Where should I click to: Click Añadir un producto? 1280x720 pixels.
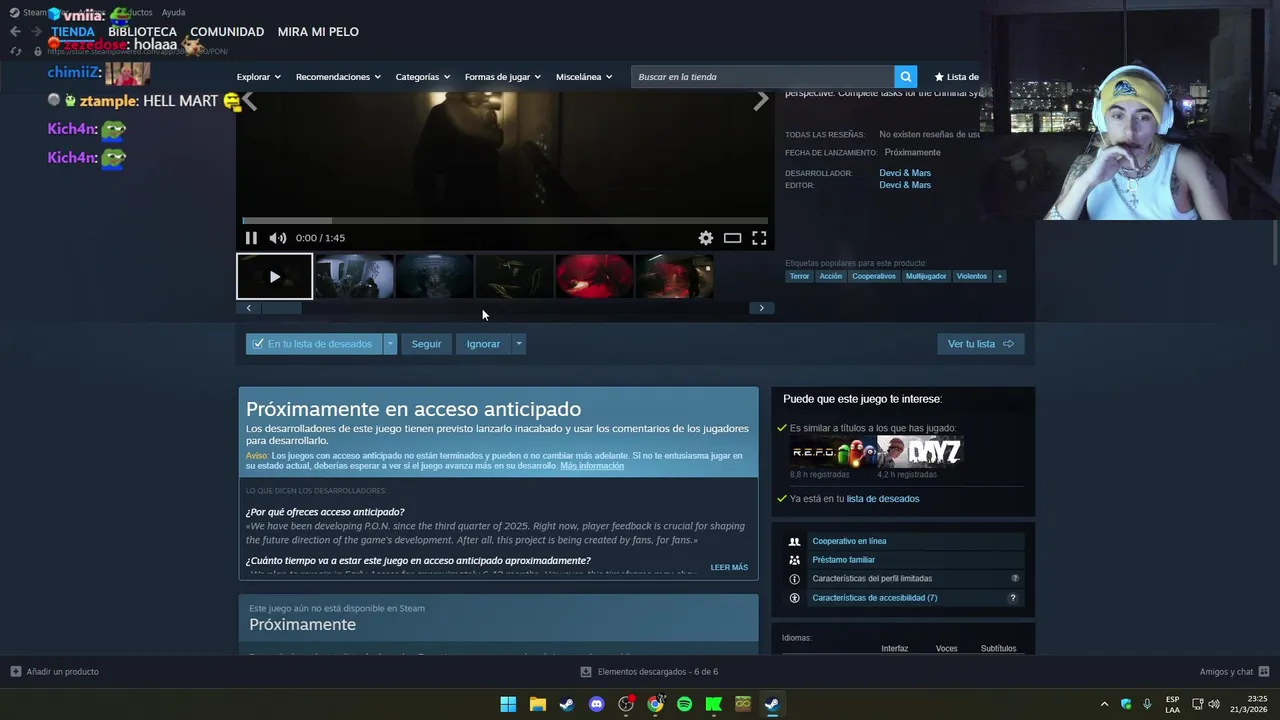[55, 672]
